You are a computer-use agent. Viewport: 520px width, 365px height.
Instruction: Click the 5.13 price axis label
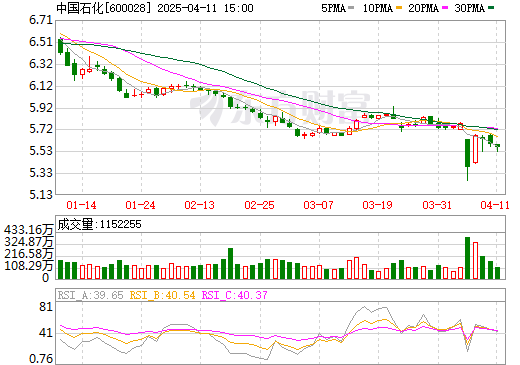(x=41, y=194)
